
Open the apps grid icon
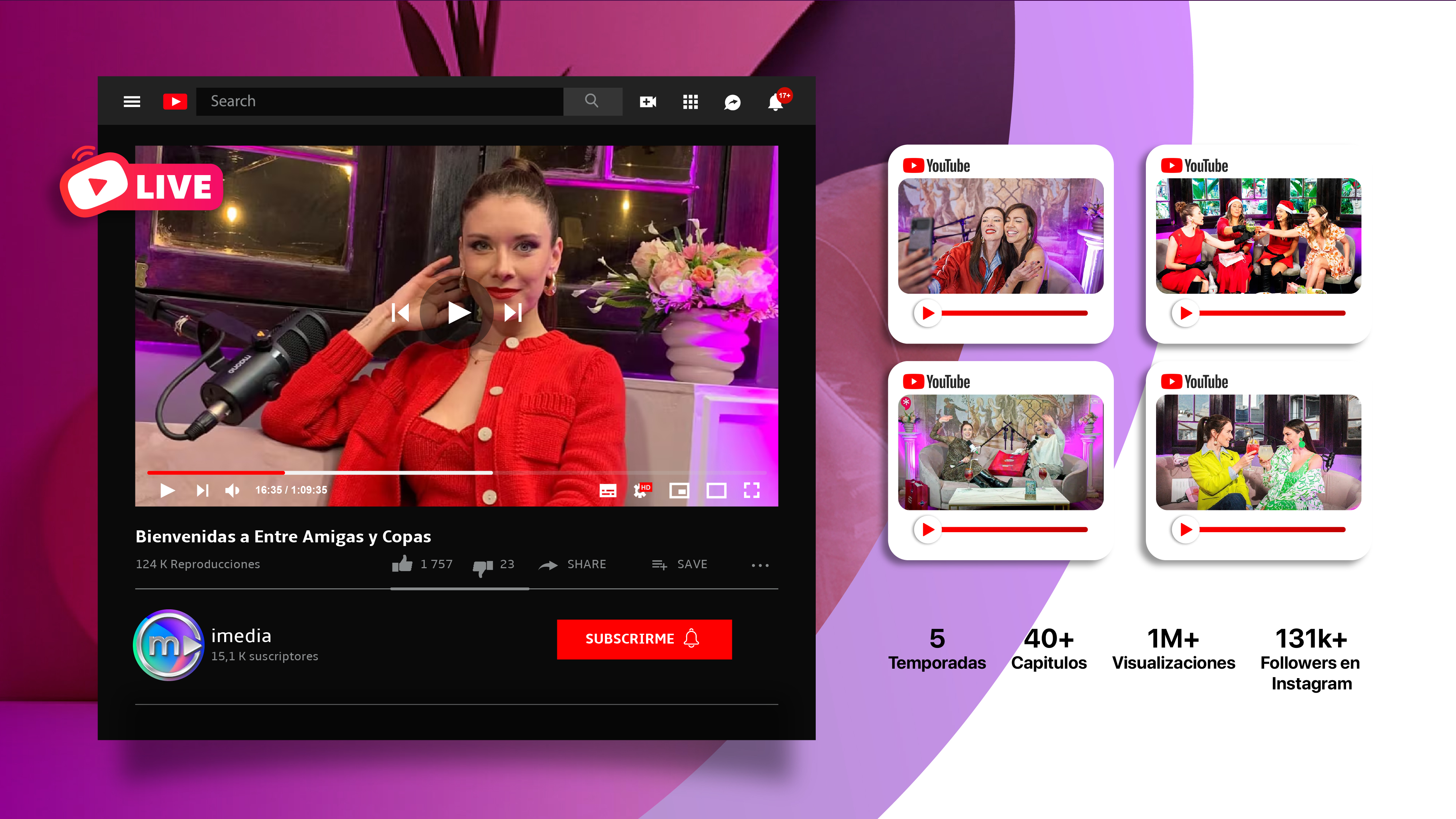coord(690,102)
